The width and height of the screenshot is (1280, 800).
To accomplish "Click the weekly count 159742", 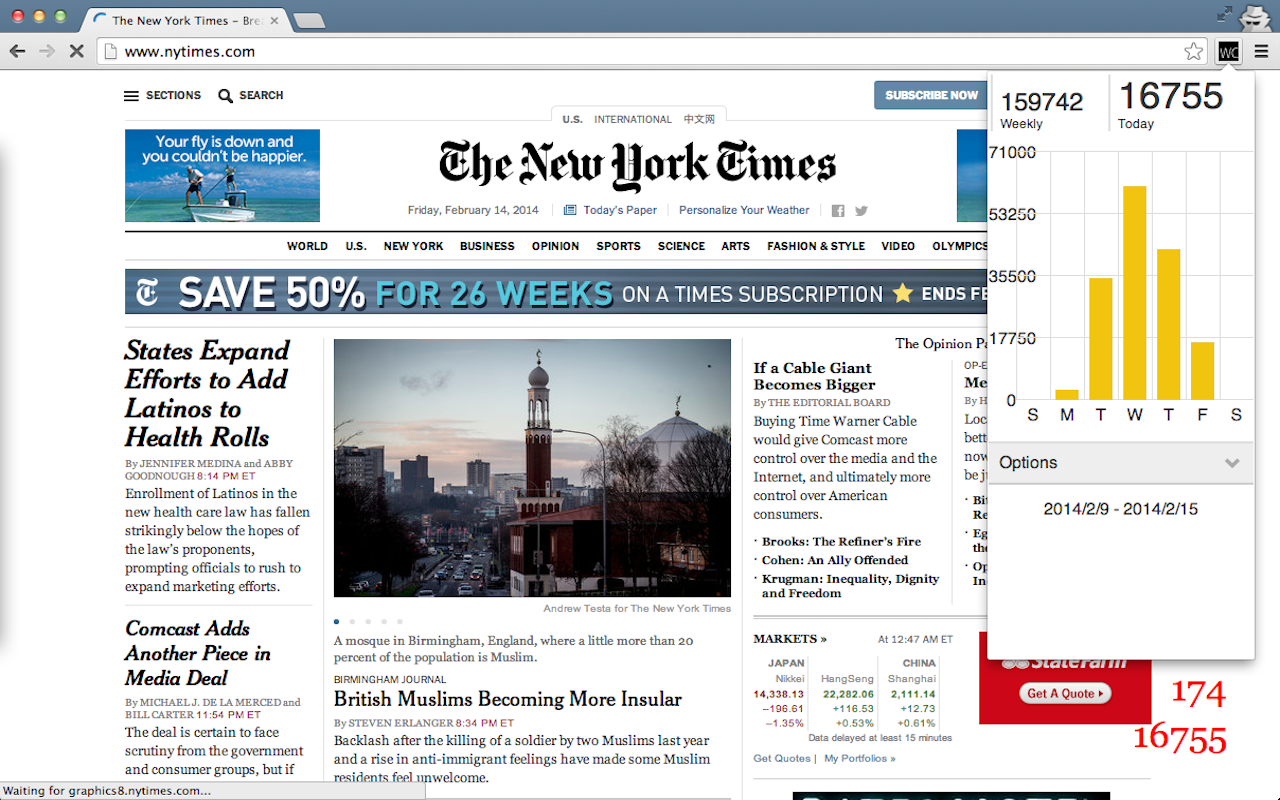I will (x=1041, y=102).
